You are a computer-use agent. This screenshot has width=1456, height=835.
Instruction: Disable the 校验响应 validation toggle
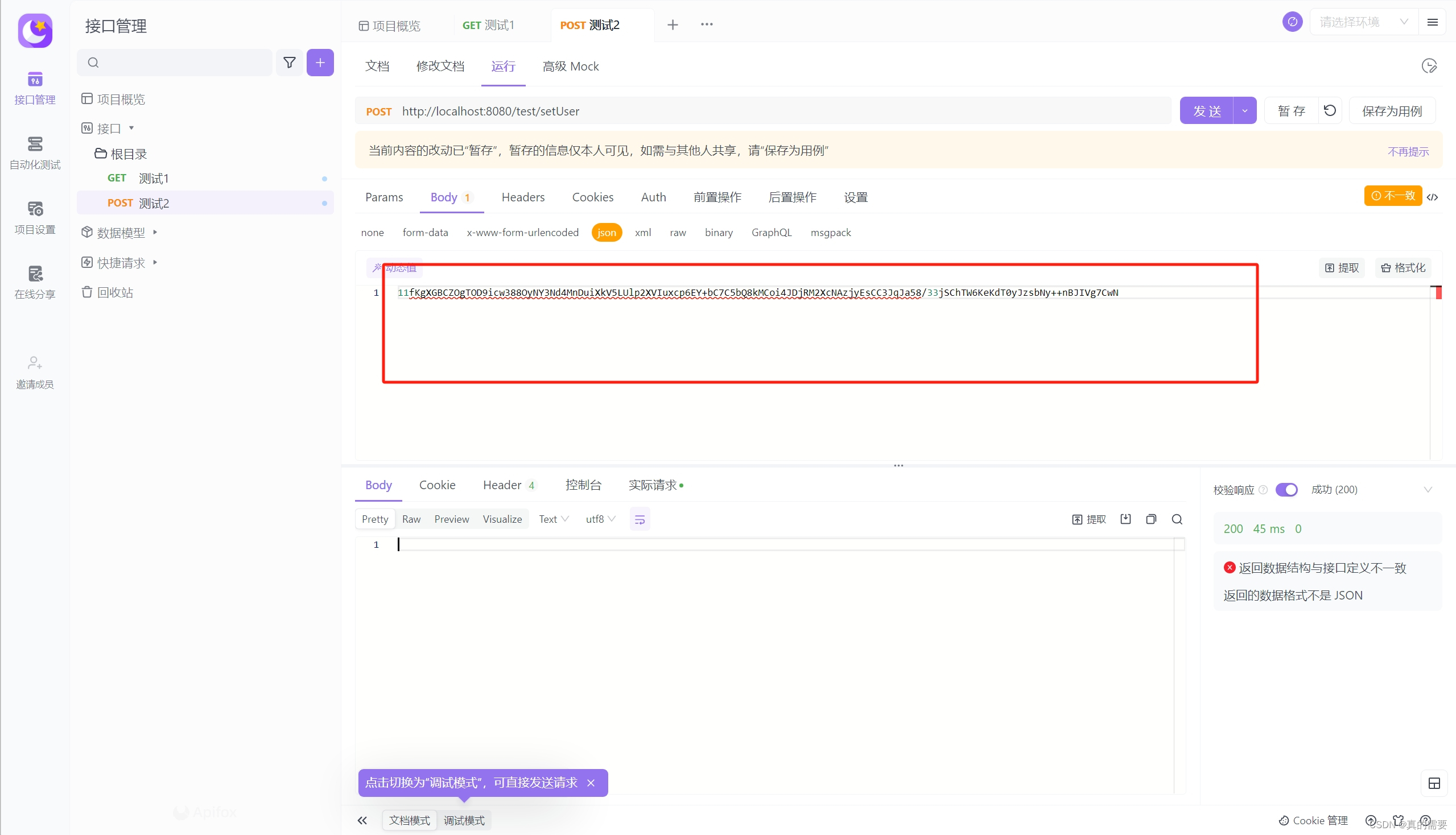click(1287, 490)
